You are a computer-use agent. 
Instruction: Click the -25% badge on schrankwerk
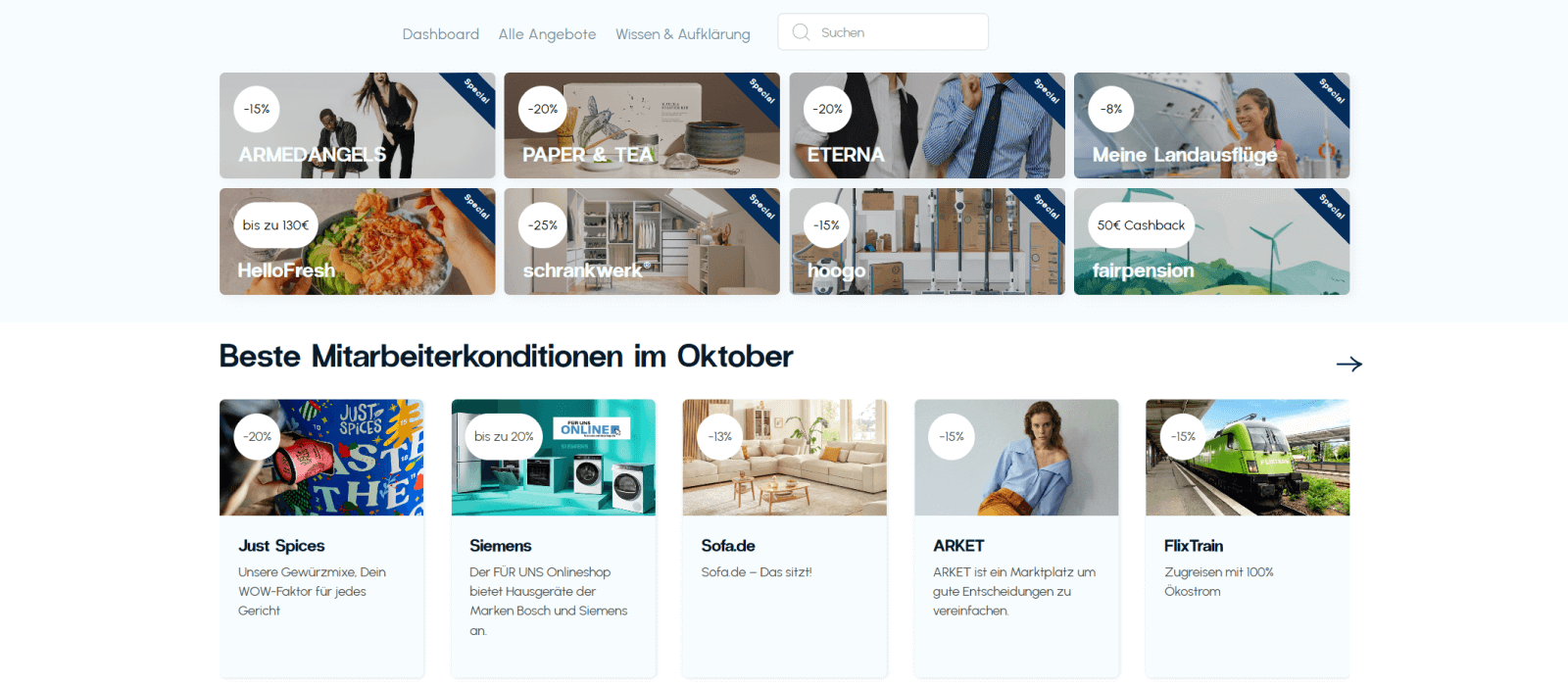542,225
